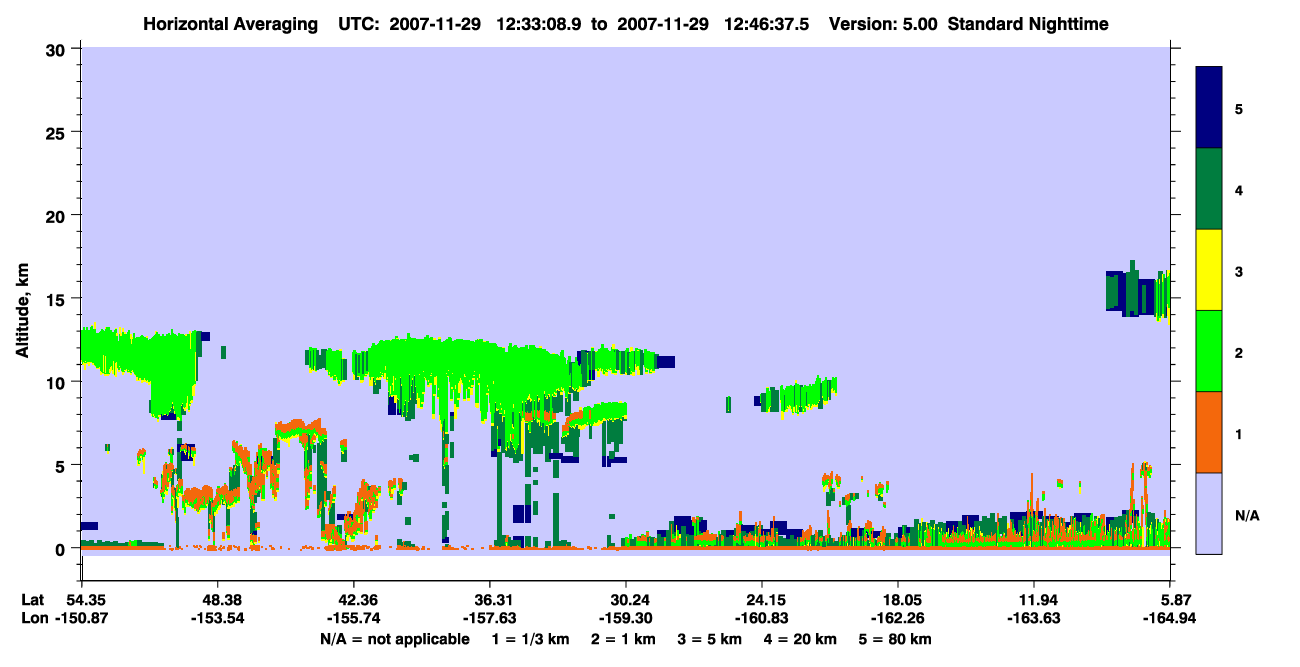Screen dimensions: 1300x667
Task: Click the colorbar label 4
Action: [x=1239, y=189]
